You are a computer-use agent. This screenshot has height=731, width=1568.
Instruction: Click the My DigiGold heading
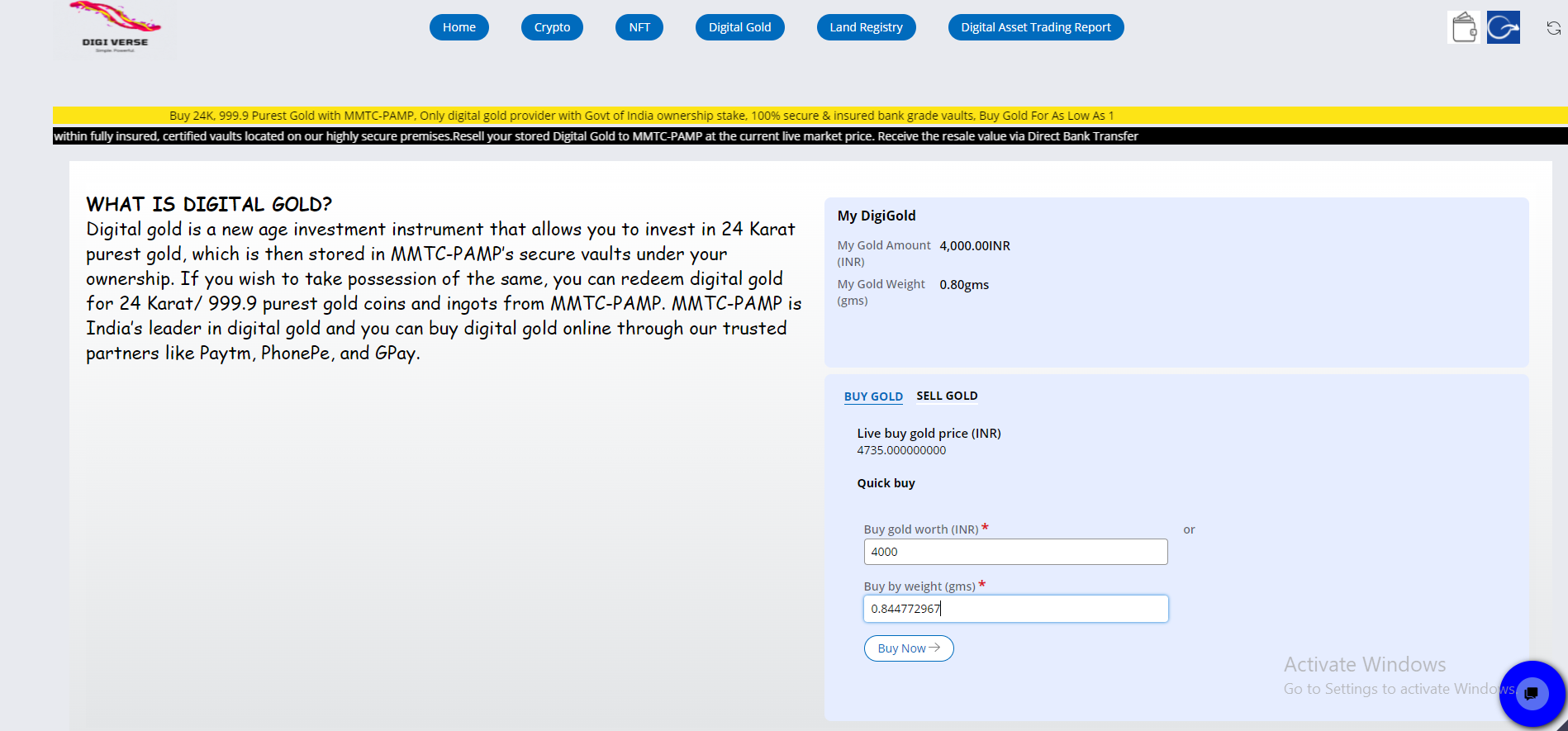pyautogui.click(x=877, y=216)
